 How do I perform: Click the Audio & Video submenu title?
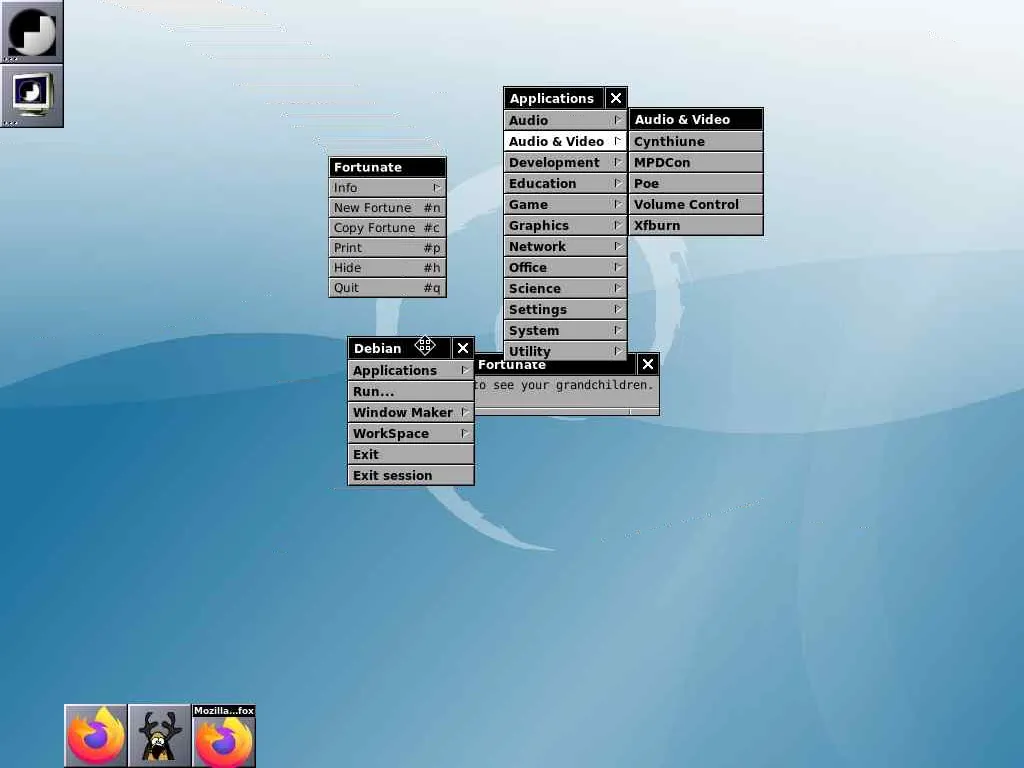coord(696,120)
